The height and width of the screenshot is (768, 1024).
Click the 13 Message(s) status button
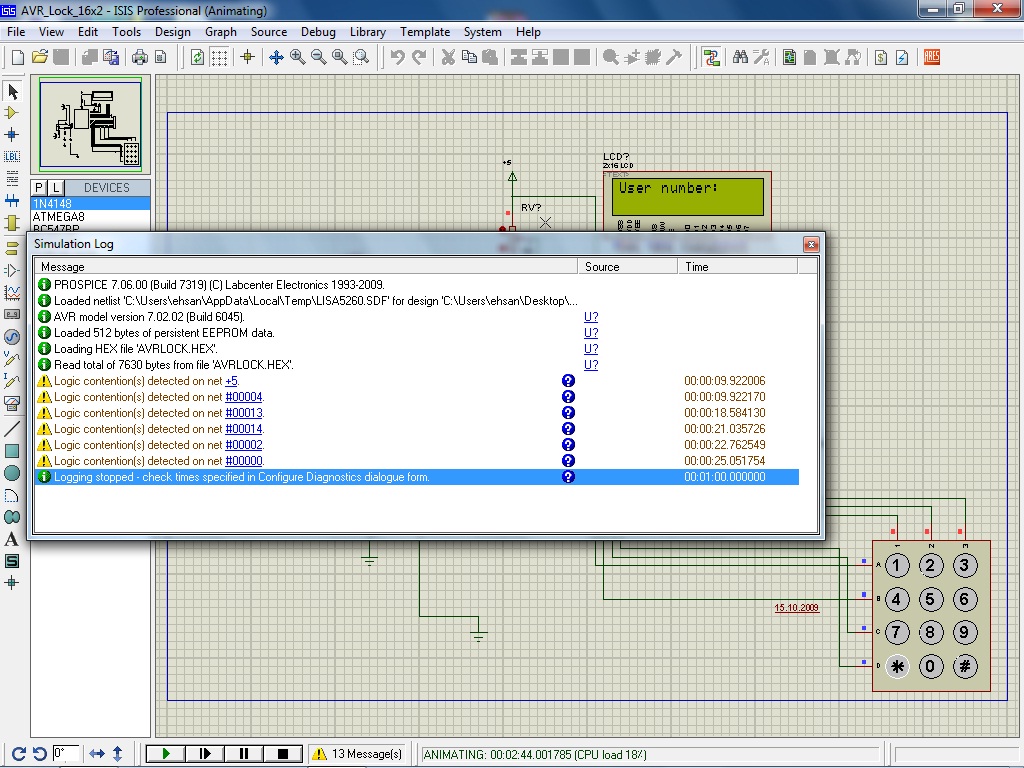[x=359, y=754]
